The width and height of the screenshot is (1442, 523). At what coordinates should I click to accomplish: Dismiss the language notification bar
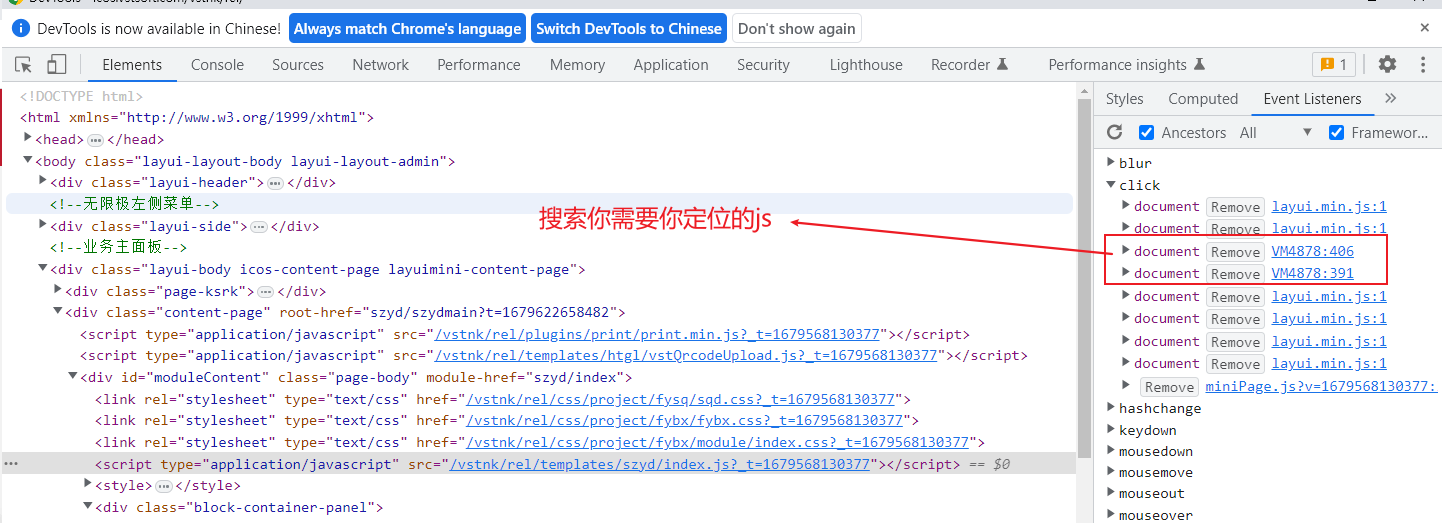pyautogui.click(x=1424, y=28)
